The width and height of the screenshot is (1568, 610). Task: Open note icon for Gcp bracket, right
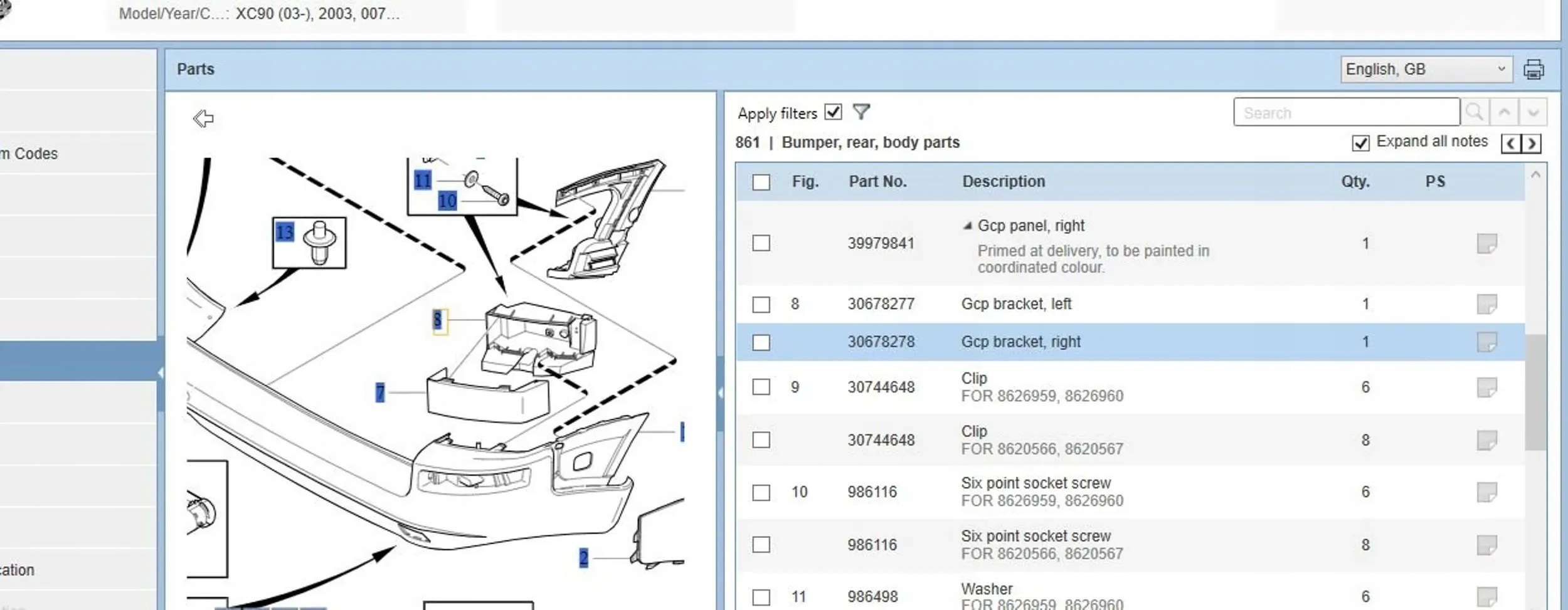1486,342
